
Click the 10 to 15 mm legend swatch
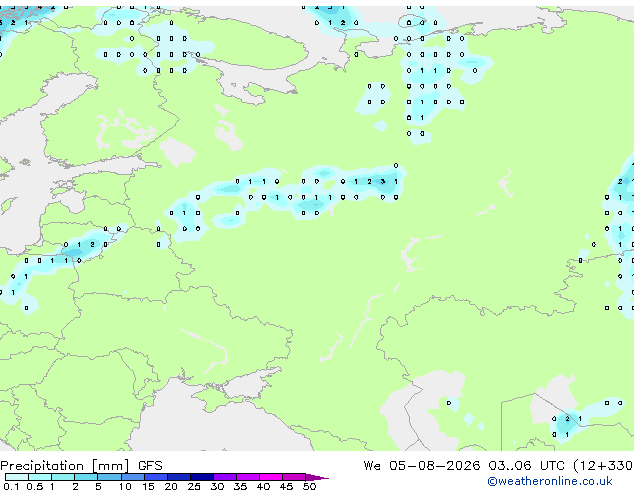click(132, 477)
